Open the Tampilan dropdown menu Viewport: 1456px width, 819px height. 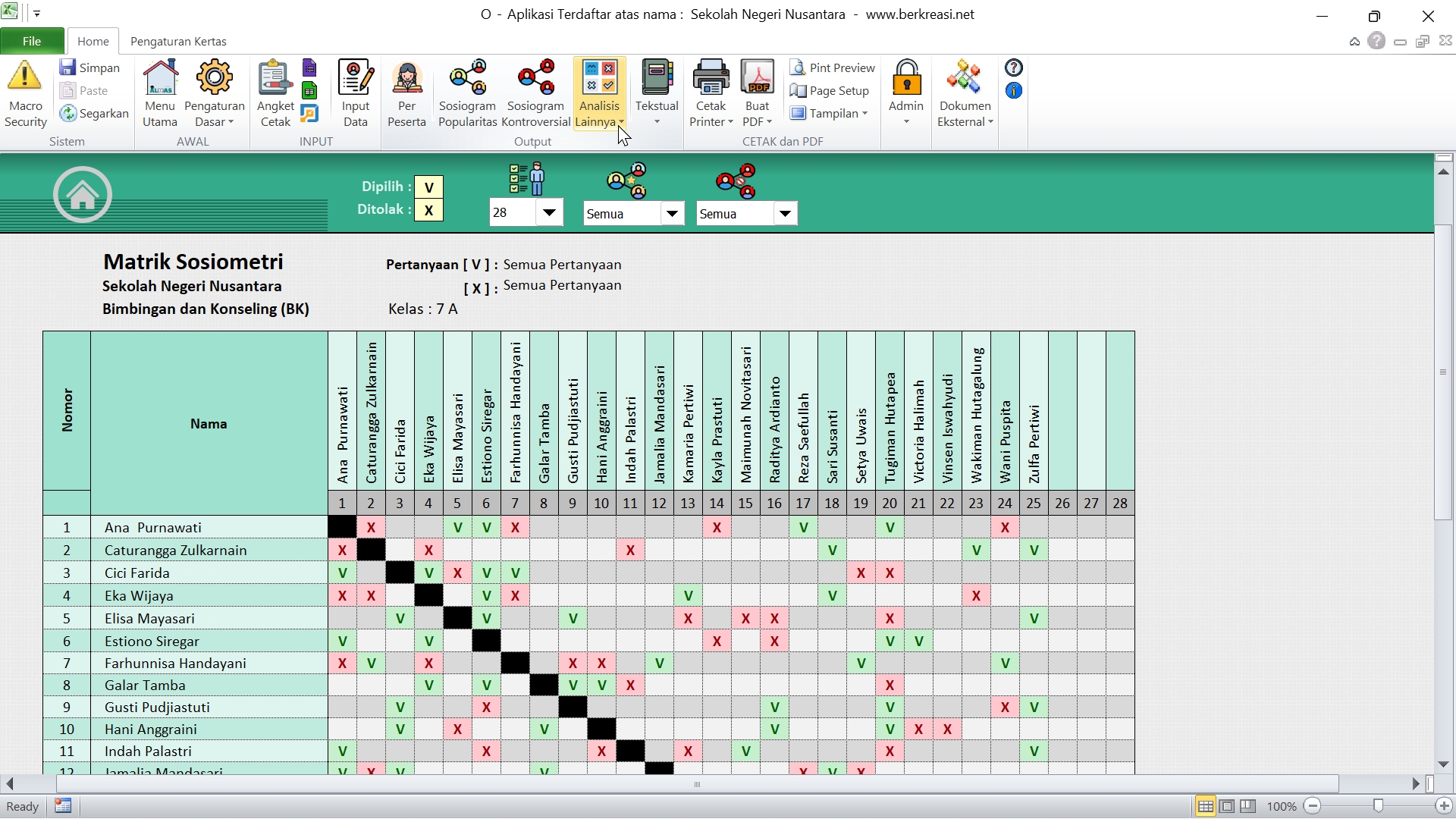coord(834,114)
